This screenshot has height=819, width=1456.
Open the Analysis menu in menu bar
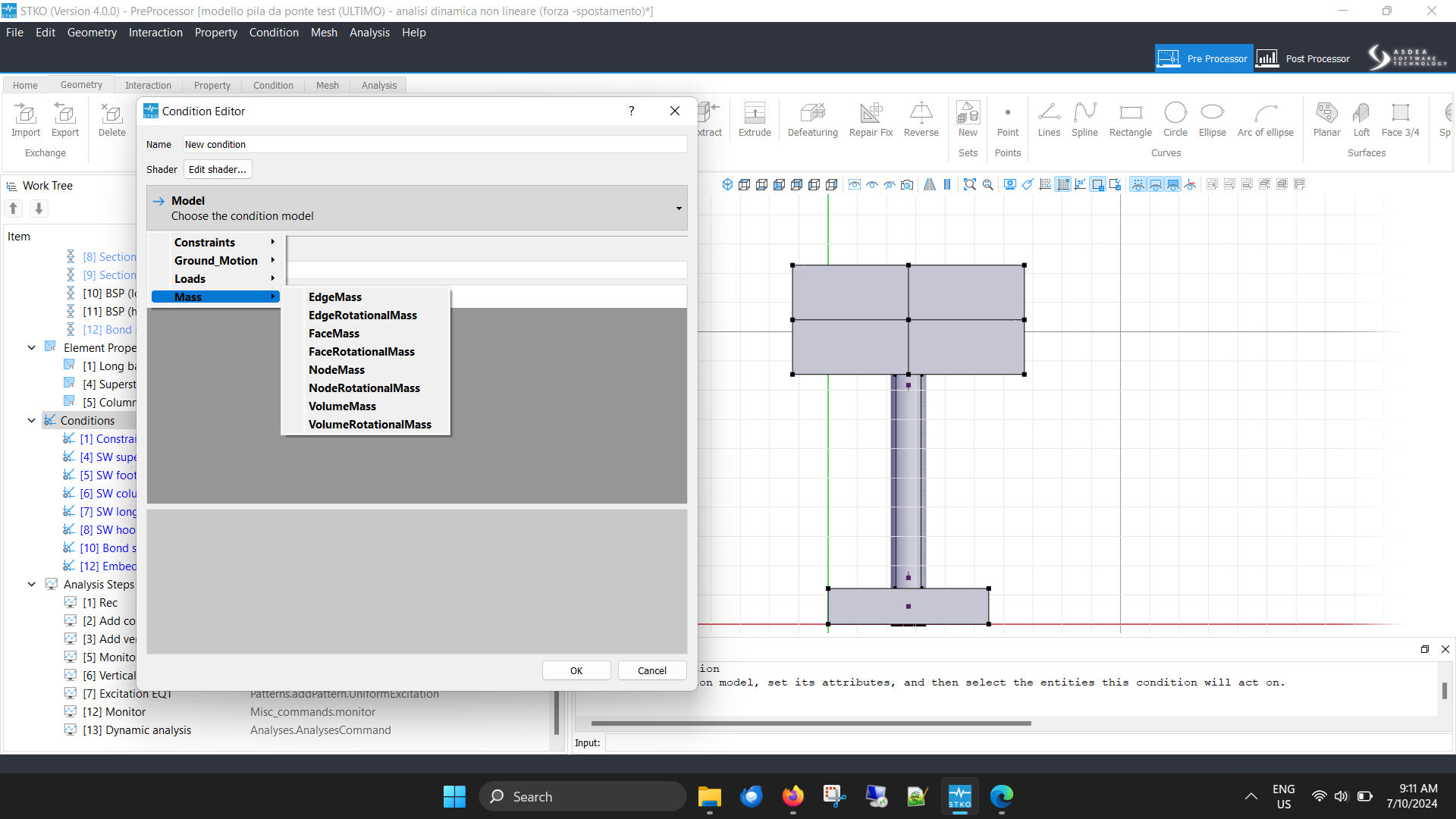(369, 33)
